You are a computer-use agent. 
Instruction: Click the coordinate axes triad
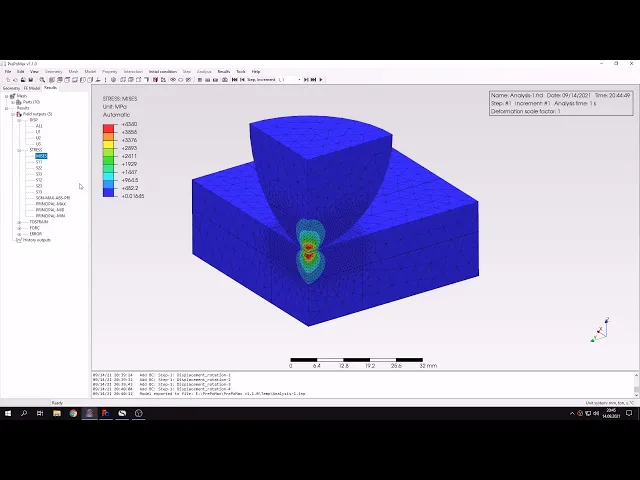(x=600, y=330)
